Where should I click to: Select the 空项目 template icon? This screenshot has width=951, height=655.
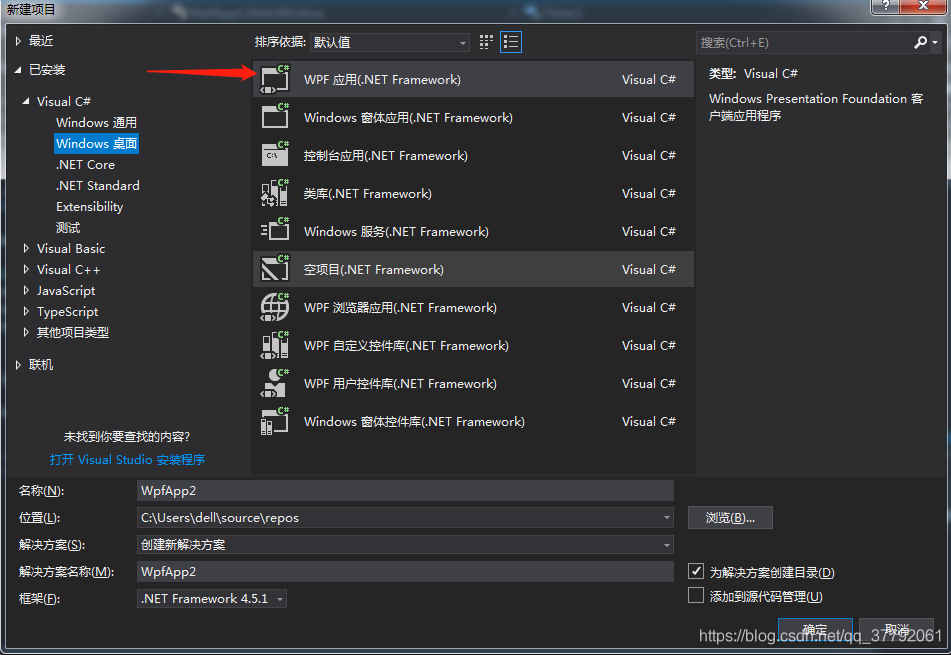tap(275, 269)
